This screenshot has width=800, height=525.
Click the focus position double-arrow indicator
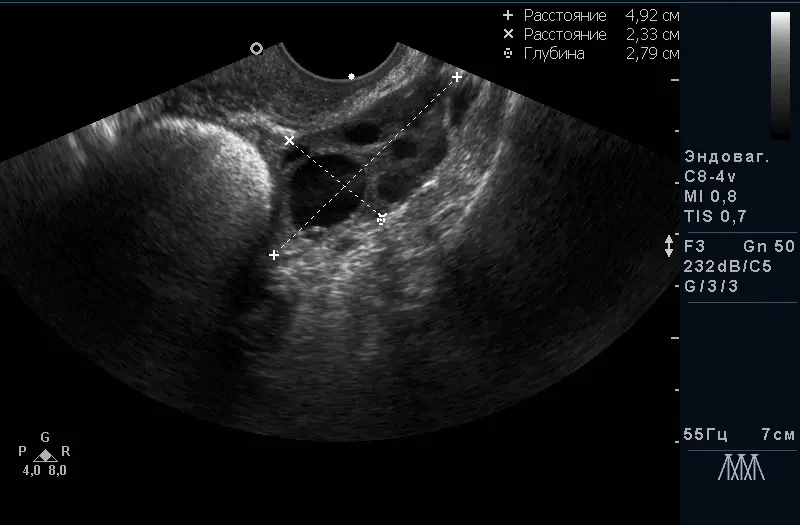point(670,246)
